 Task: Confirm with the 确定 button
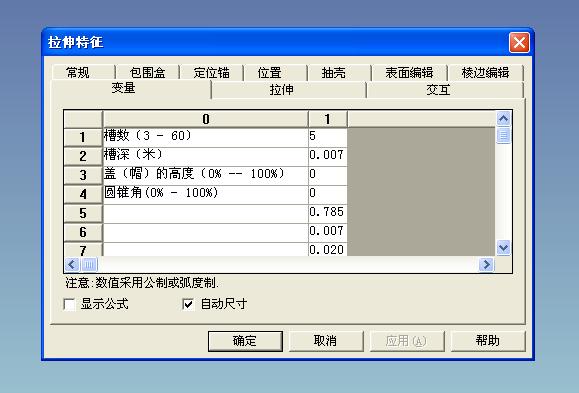[245, 341]
